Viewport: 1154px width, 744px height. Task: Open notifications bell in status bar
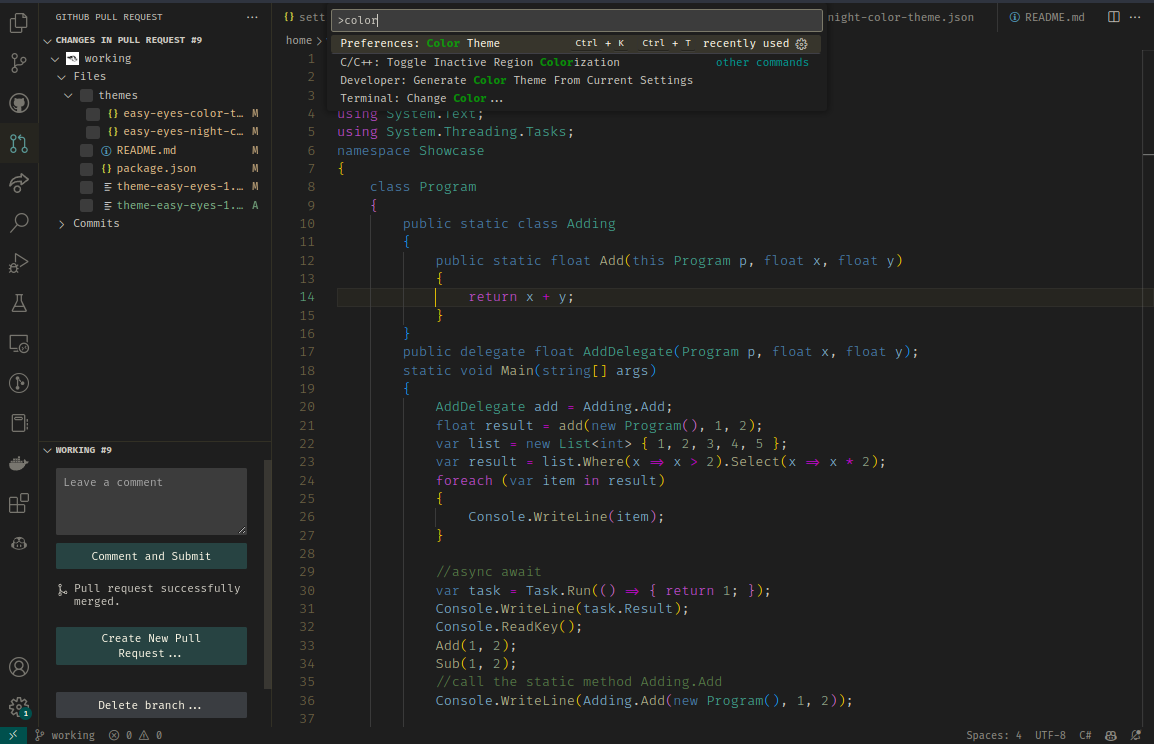coord(1136,735)
